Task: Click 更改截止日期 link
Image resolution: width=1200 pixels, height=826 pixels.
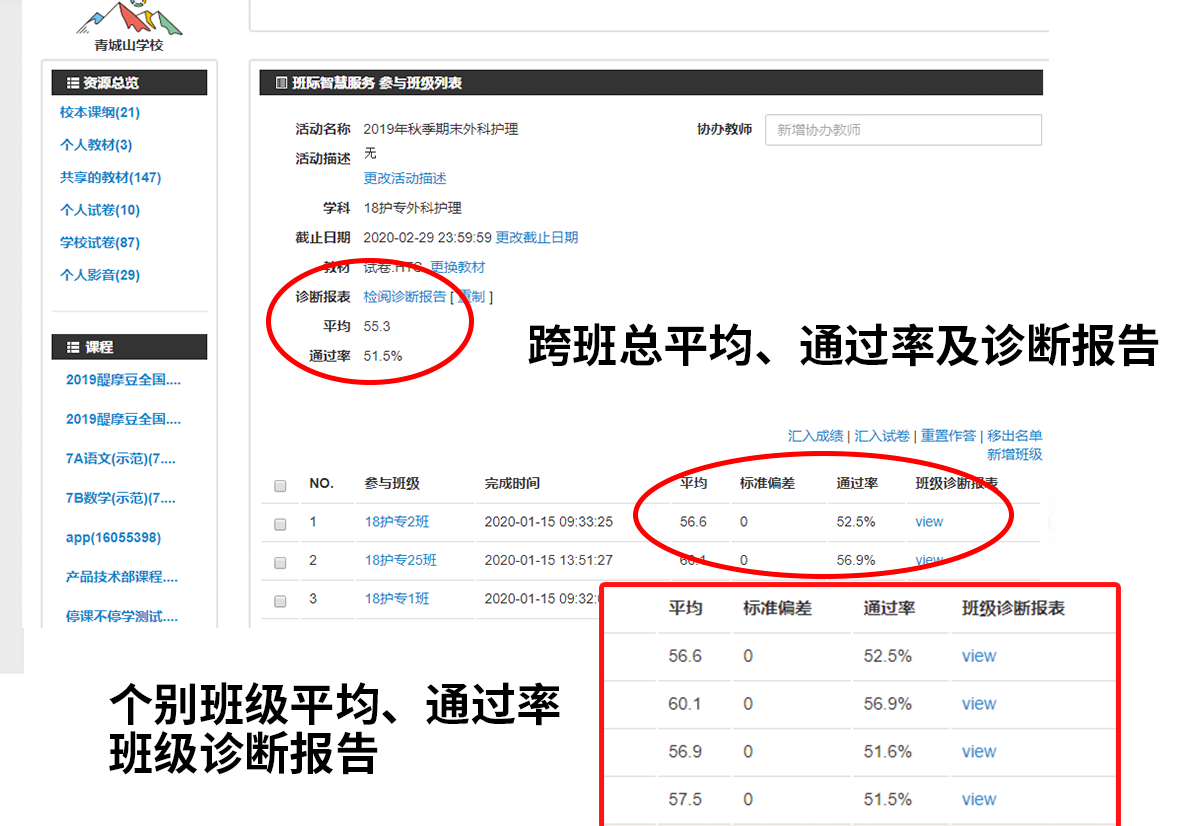Action: (x=537, y=238)
